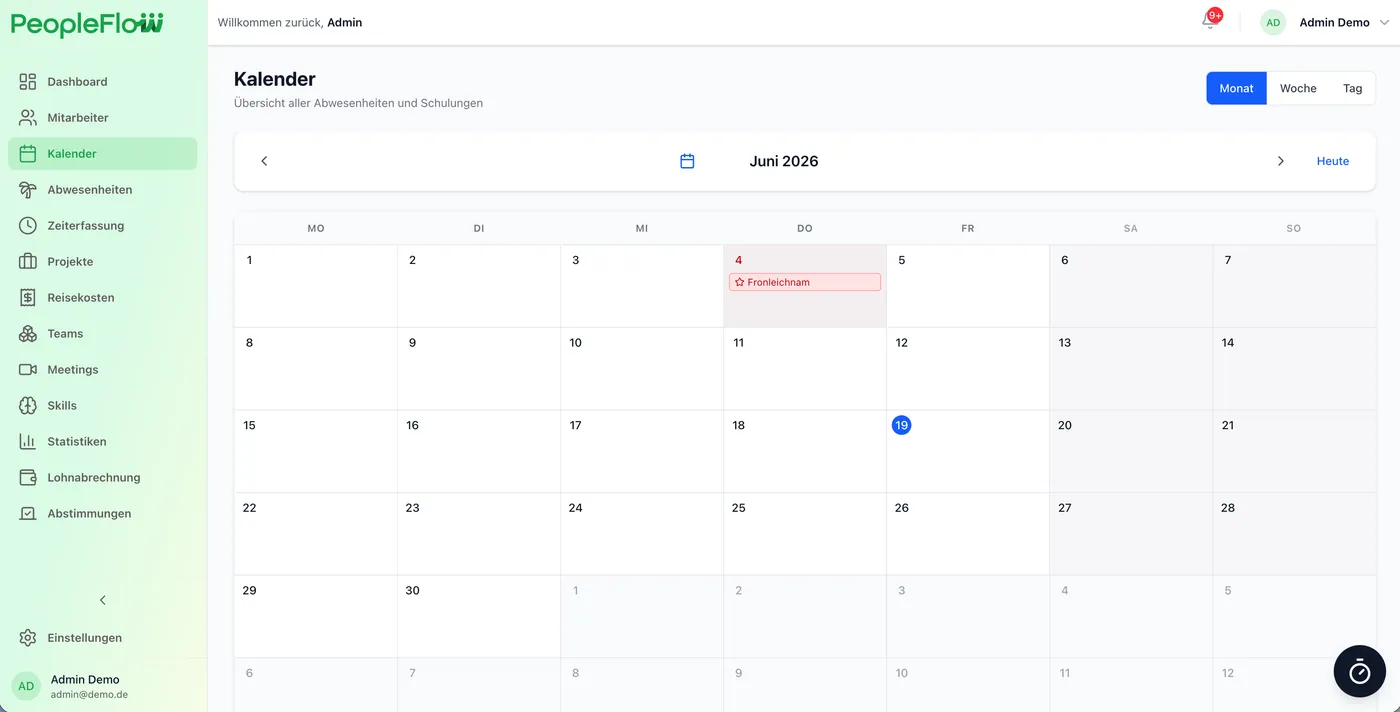Screen dimensions: 1400x712
Task: Collapse the sidebar with the chevron
Action: 103,600
